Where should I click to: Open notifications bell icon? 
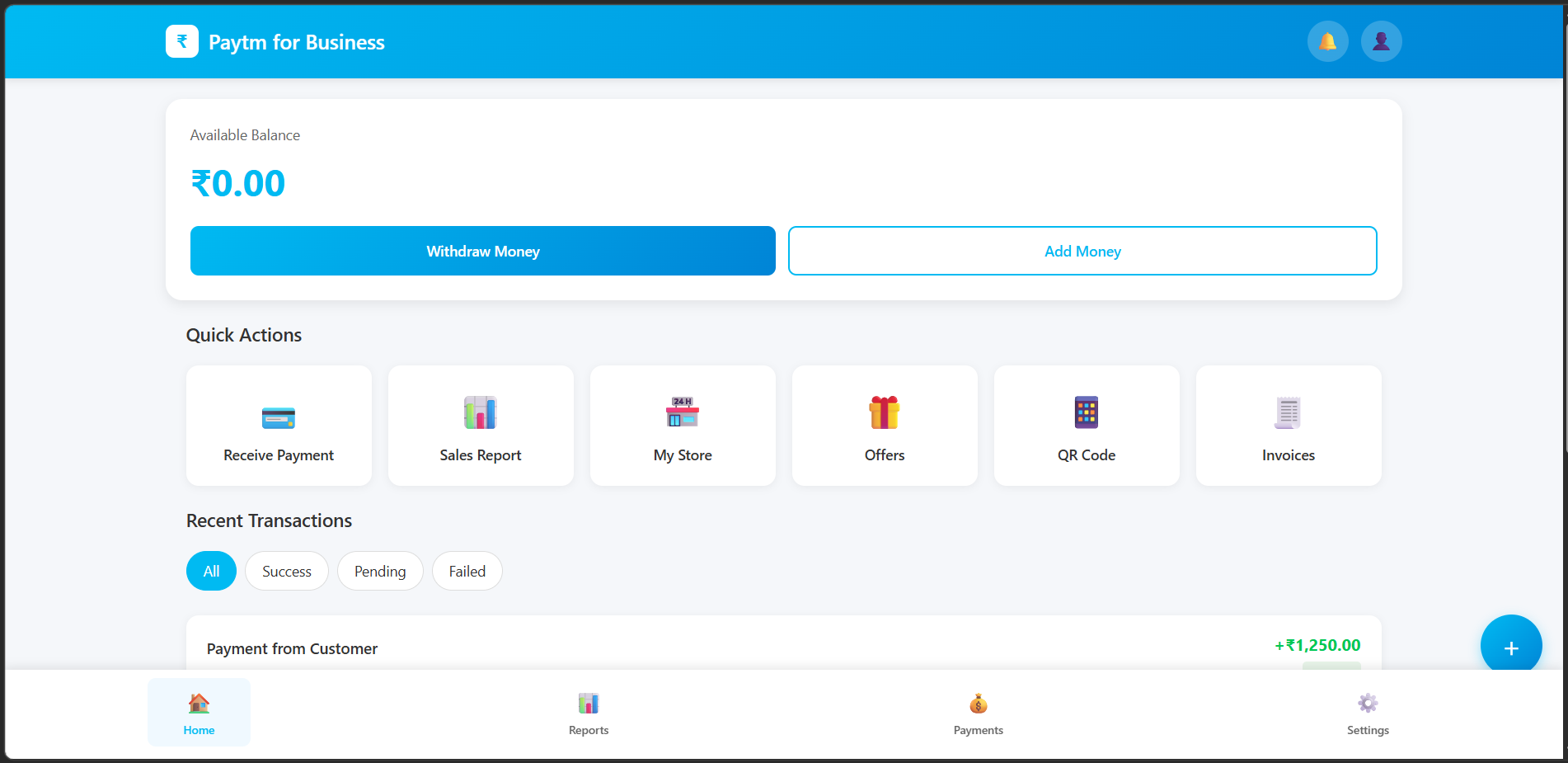click(1327, 41)
